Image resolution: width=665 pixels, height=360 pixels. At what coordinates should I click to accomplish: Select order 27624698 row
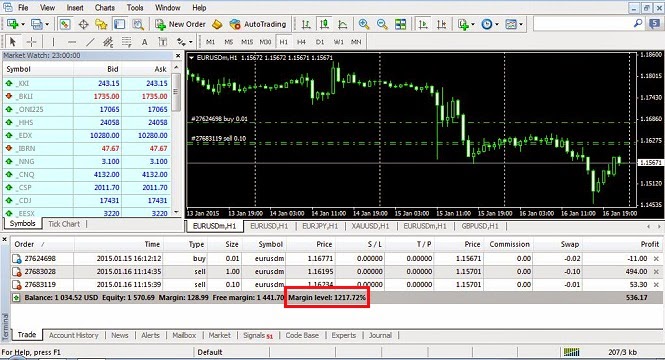(x=337, y=258)
